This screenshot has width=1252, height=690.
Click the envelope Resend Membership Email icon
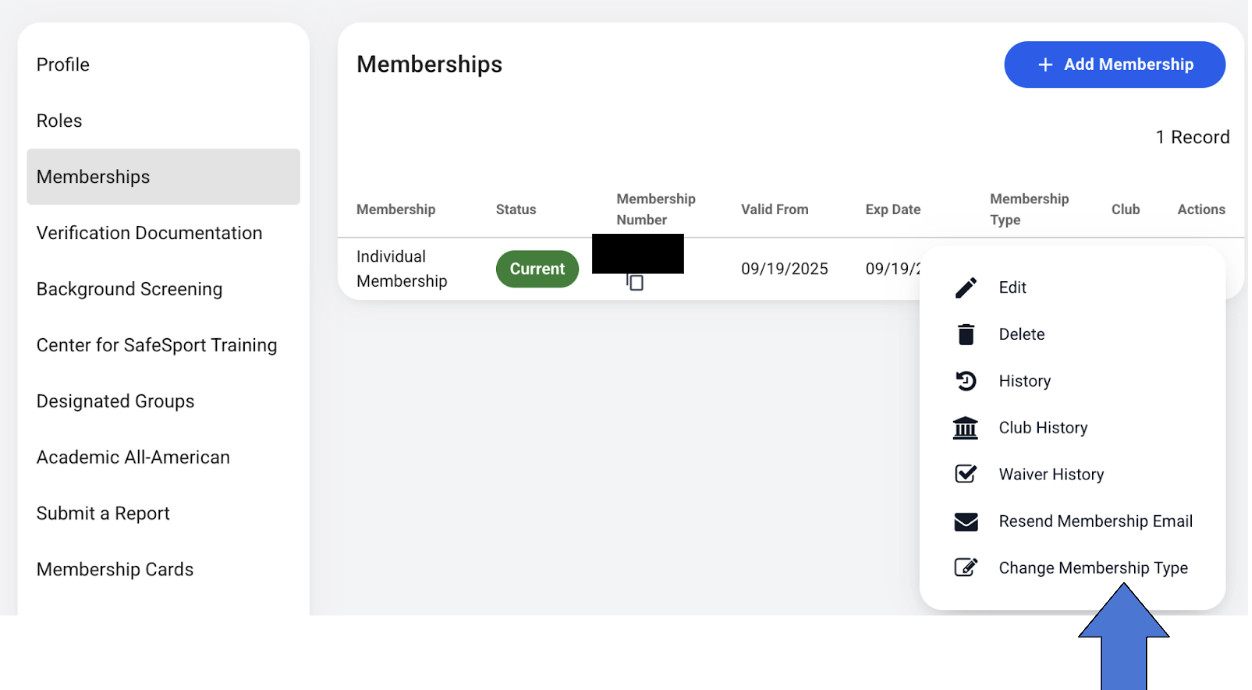pyautogui.click(x=966, y=522)
